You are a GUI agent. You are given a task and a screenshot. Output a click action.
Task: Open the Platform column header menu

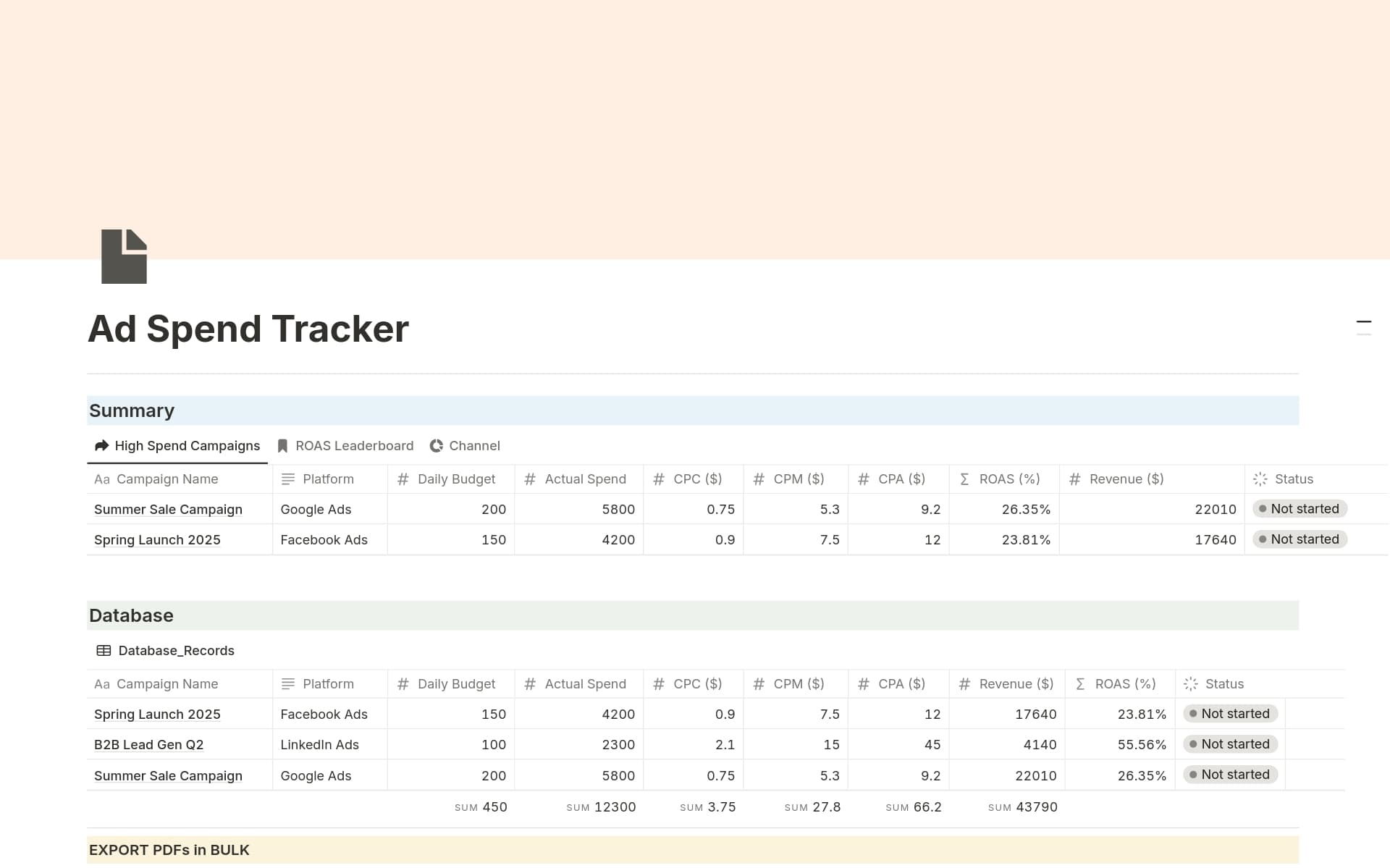[x=328, y=479]
